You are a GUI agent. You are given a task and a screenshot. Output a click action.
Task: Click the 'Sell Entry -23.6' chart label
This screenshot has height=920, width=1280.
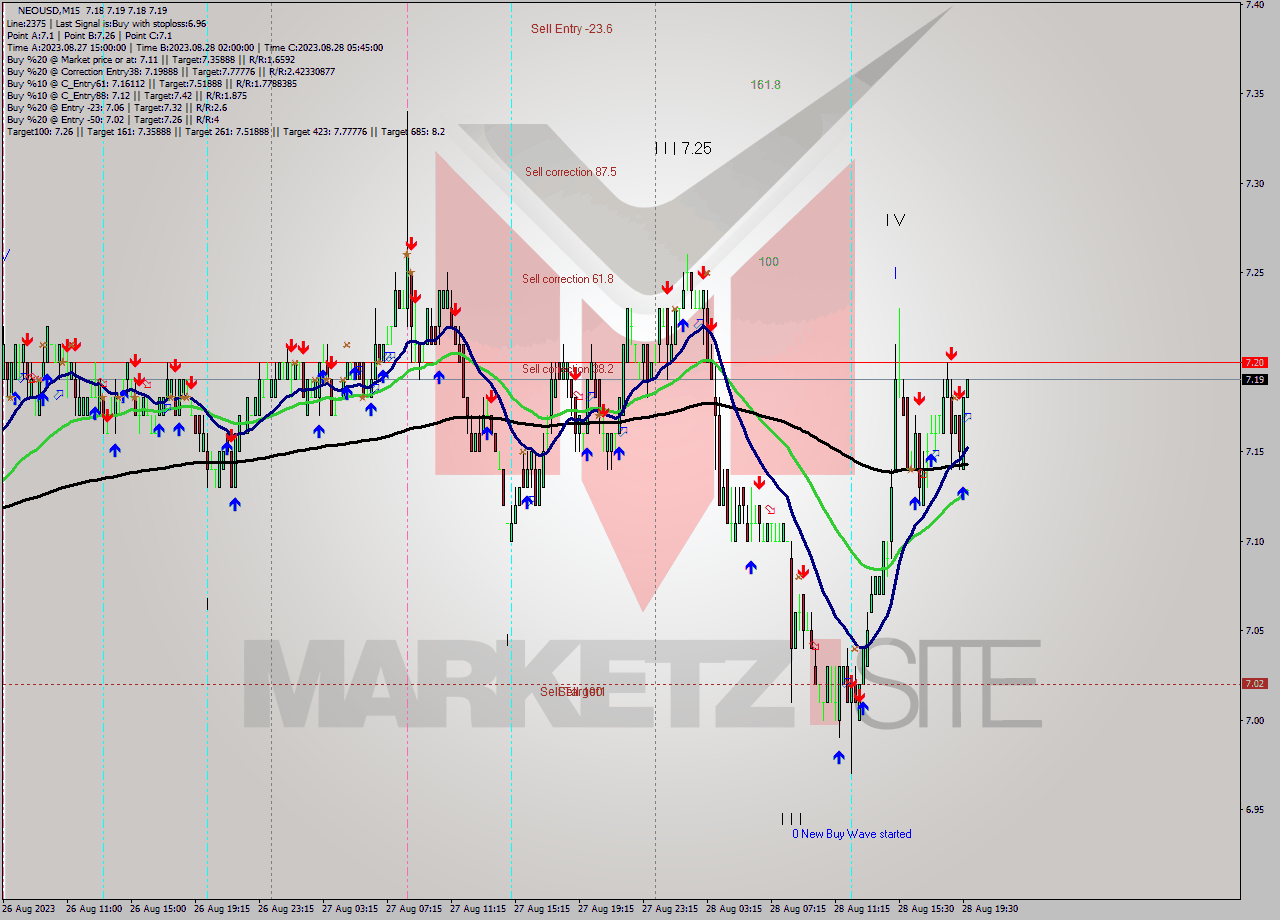tap(571, 29)
